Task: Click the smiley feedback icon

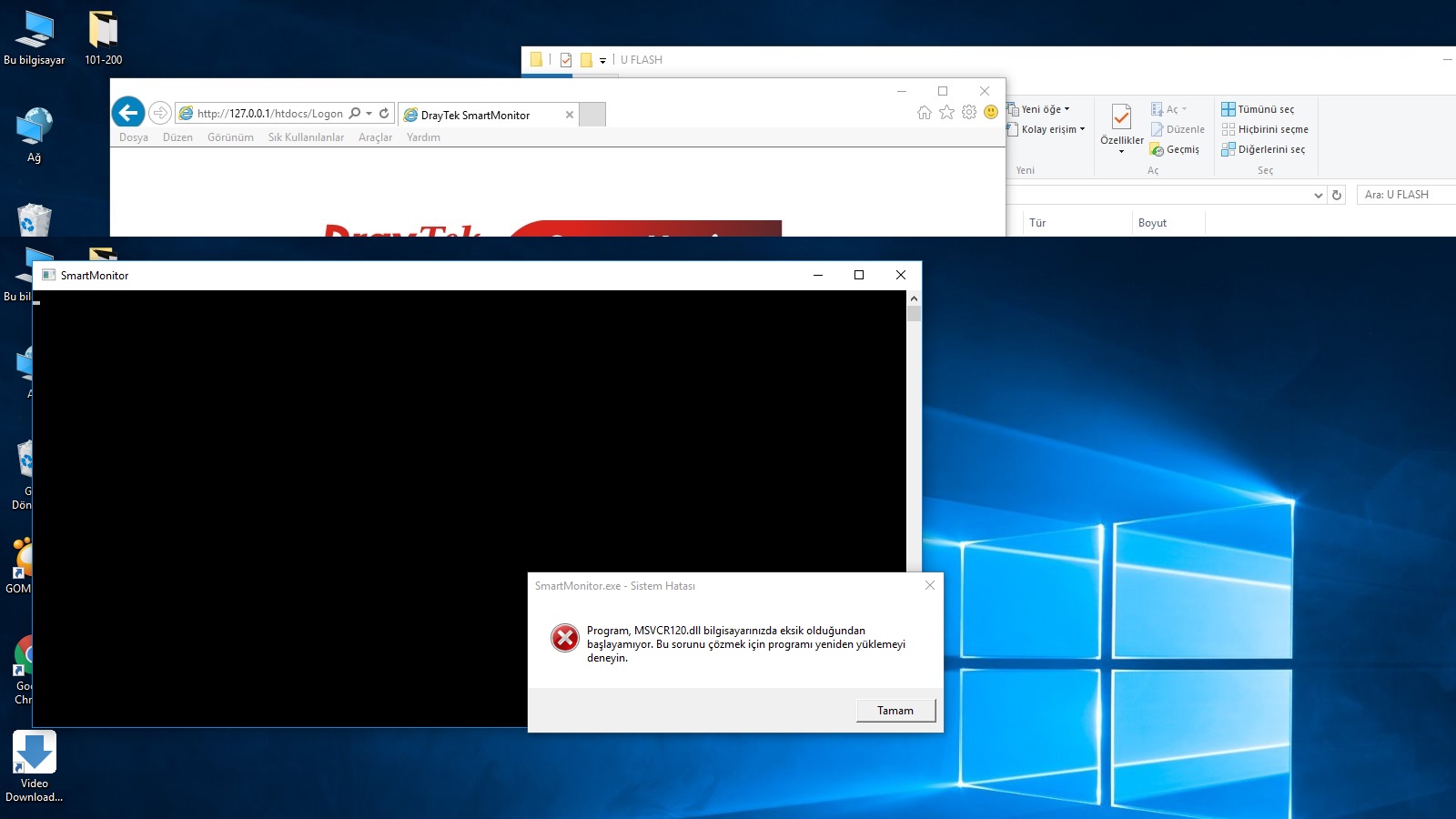Action: (991, 112)
